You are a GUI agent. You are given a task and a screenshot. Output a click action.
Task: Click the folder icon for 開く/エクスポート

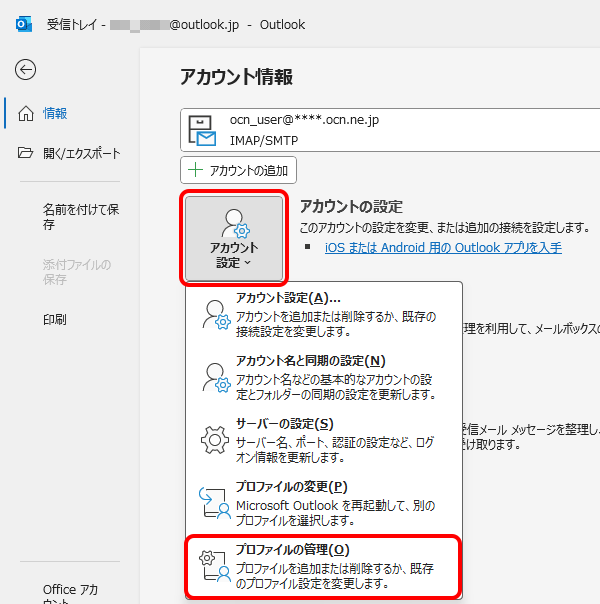(26, 154)
